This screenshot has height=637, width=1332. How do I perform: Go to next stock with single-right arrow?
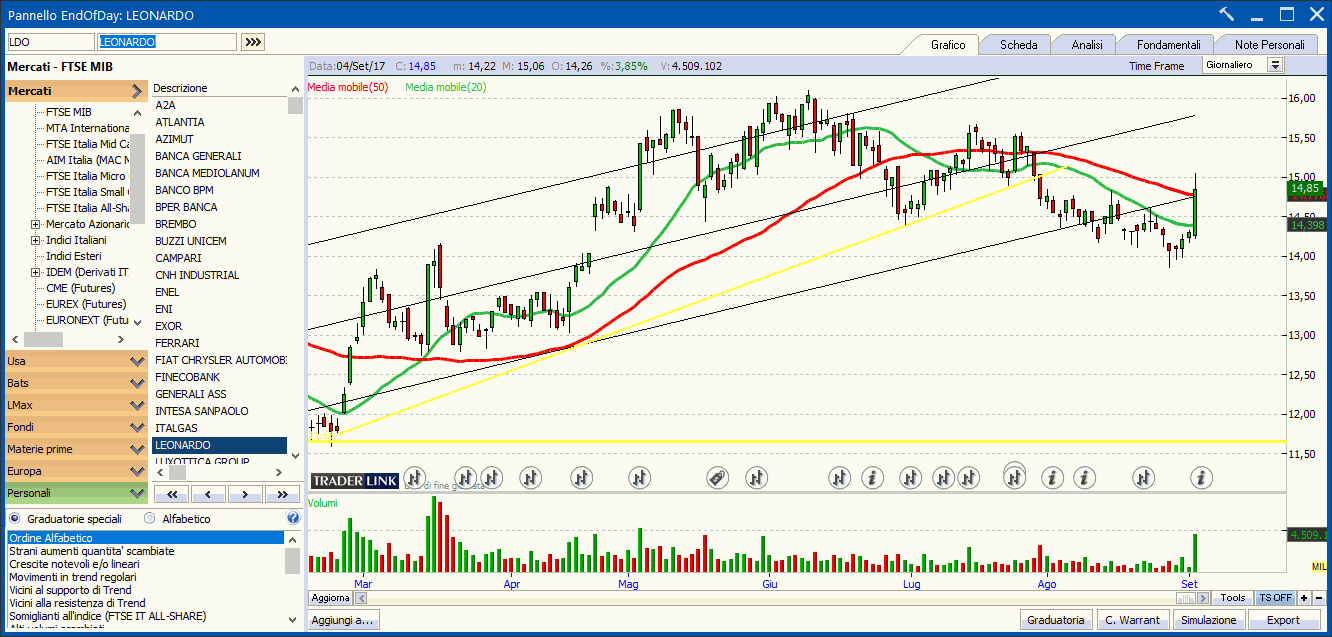point(245,494)
